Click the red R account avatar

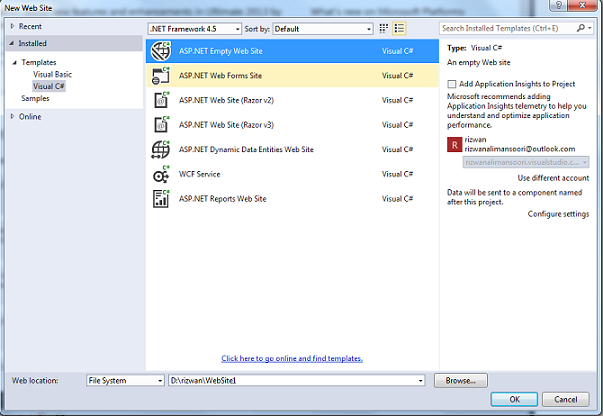(455, 145)
